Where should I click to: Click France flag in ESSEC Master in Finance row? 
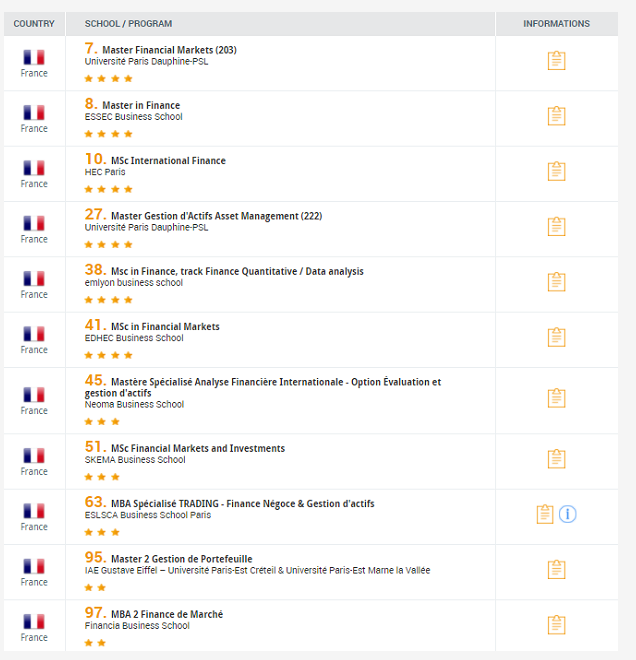click(34, 113)
